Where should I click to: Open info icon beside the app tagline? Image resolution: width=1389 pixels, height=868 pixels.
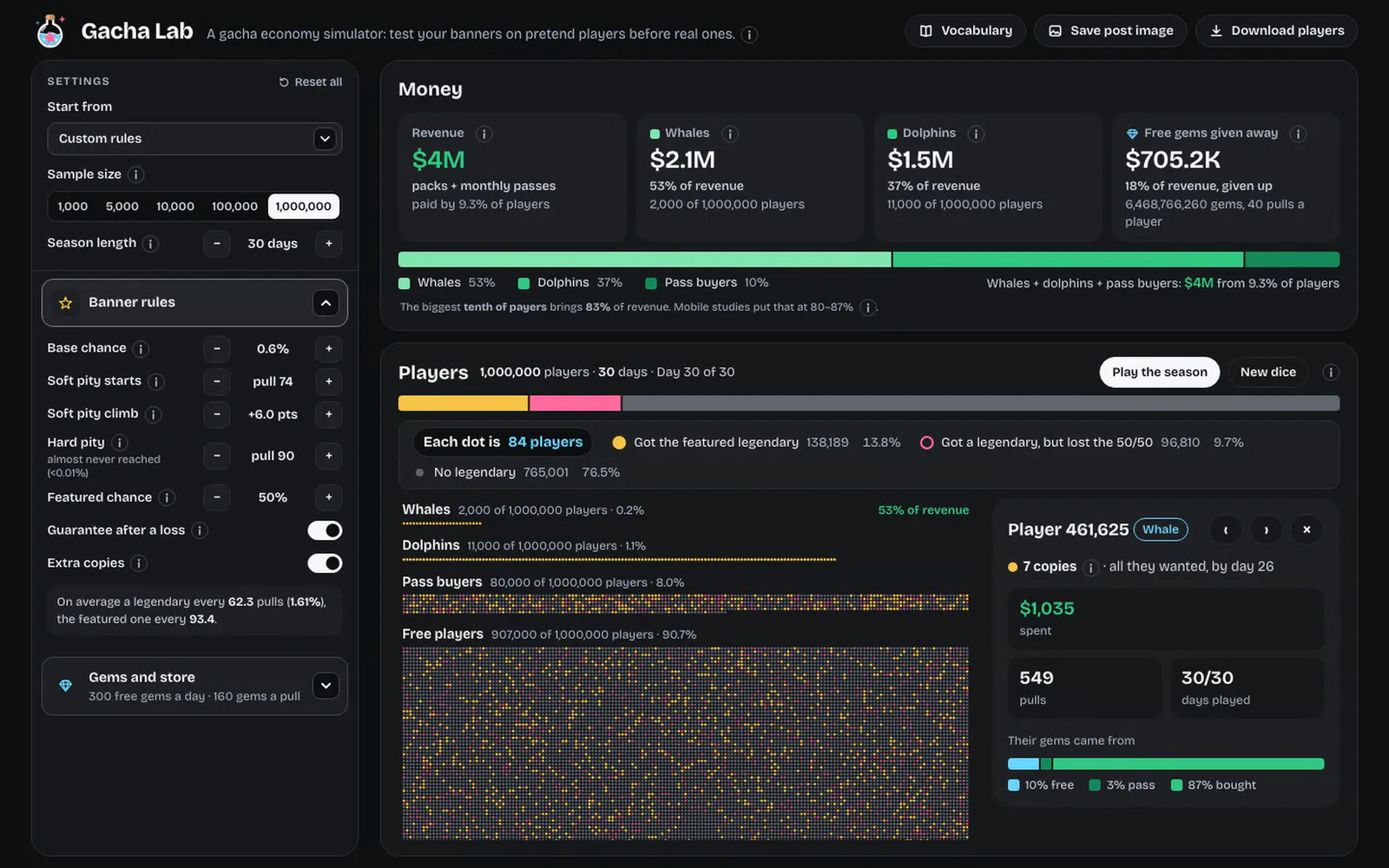pos(749,35)
